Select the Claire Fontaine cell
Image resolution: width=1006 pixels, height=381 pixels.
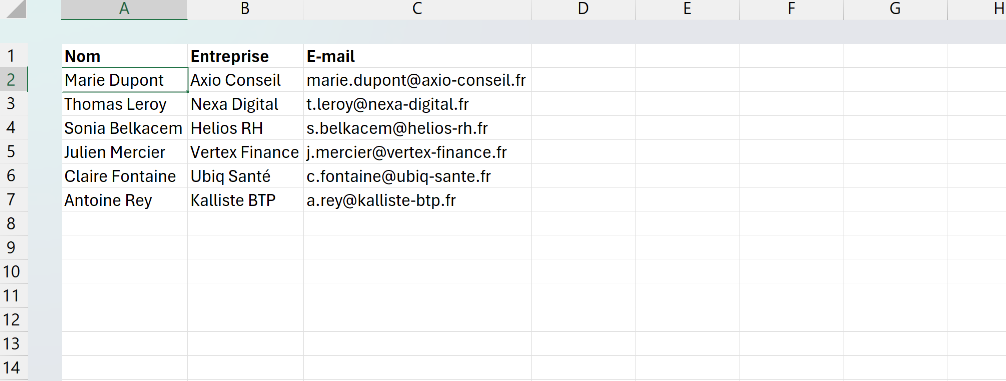[x=124, y=176]
